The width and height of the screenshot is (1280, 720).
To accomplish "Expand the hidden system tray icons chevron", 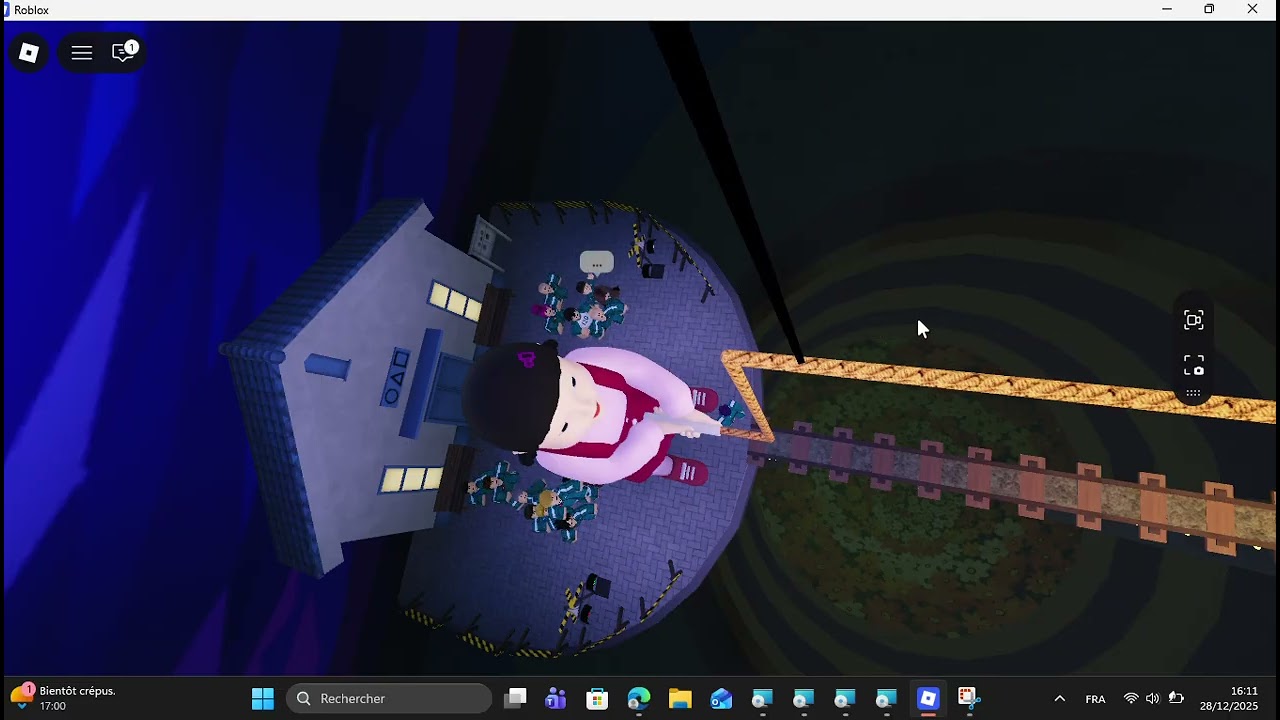I will click(x=1060, y=698).
